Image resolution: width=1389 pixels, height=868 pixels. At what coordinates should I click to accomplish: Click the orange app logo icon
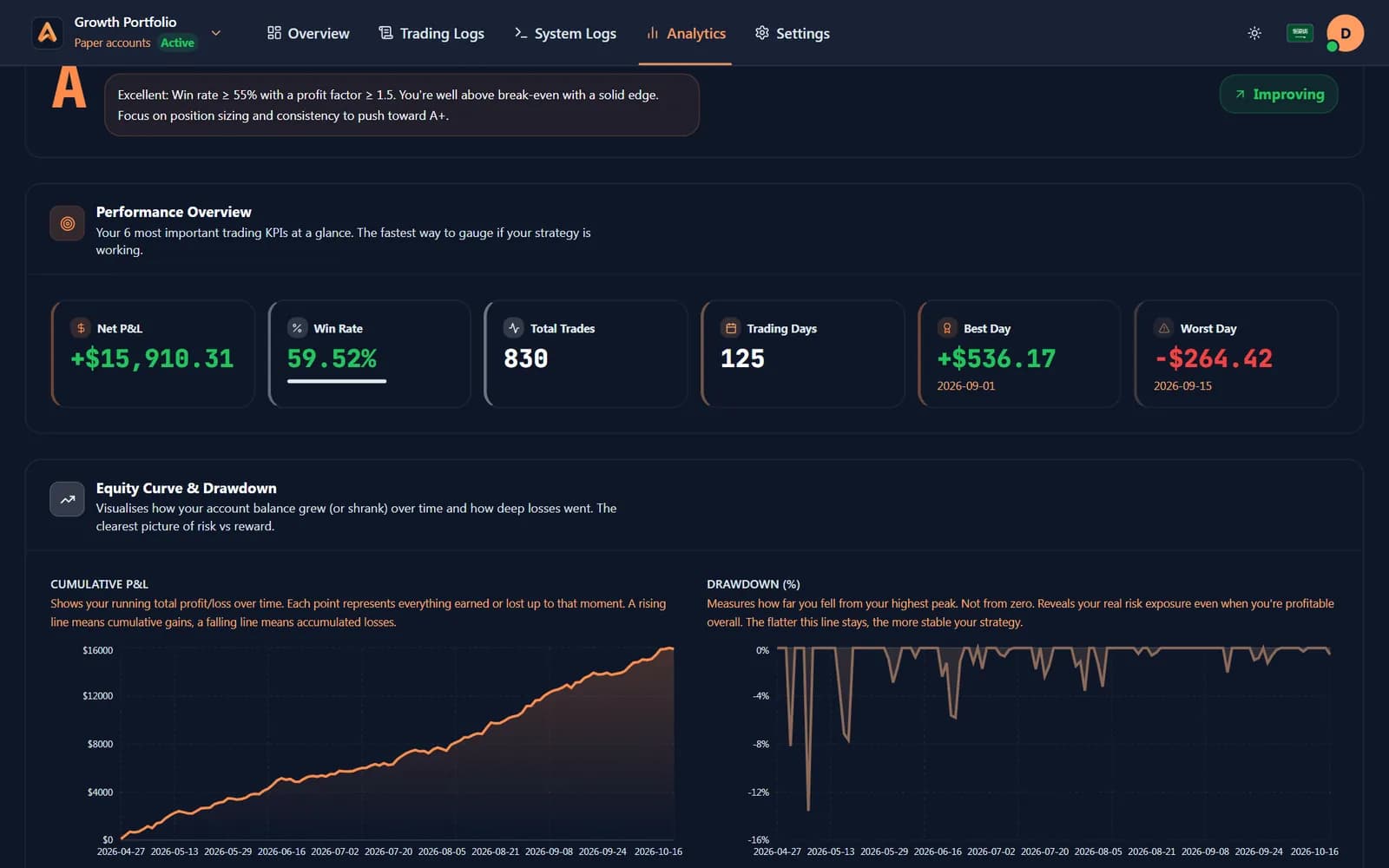click(x=48, y=33)
